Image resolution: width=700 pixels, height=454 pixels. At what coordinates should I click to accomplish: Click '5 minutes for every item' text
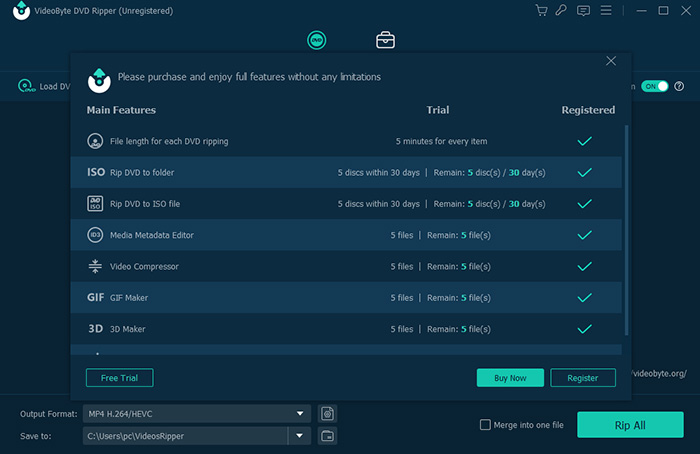pos(441,141)
